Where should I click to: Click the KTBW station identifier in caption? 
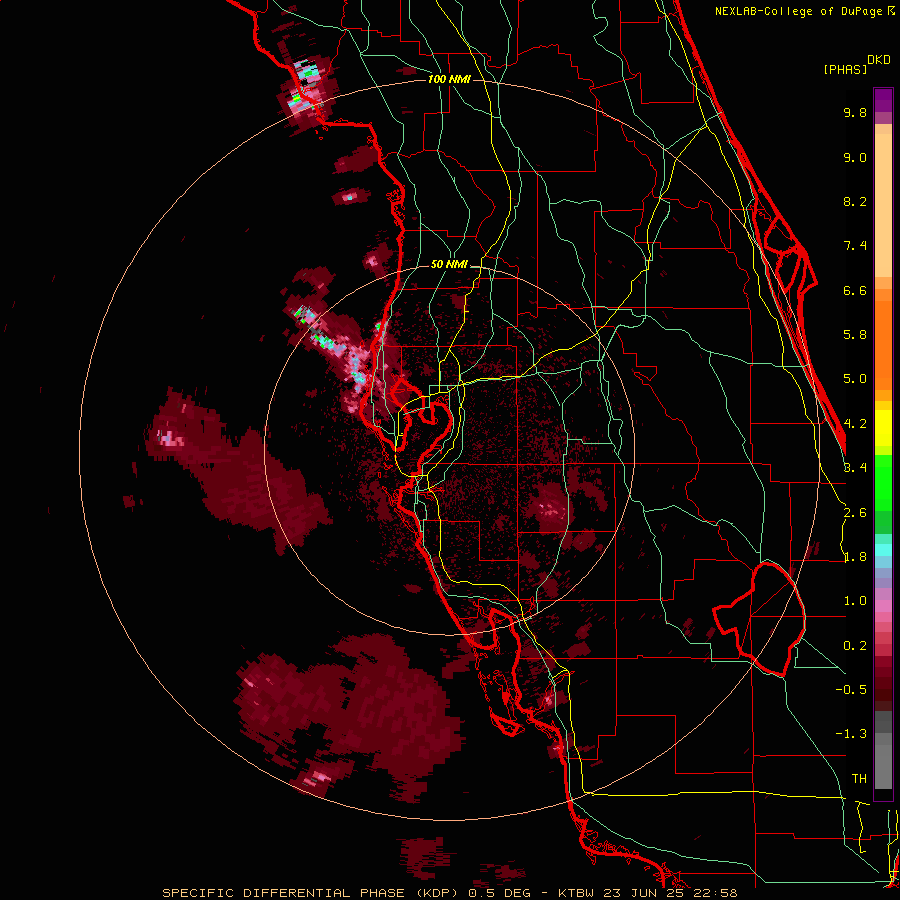(x=576, y=893)
